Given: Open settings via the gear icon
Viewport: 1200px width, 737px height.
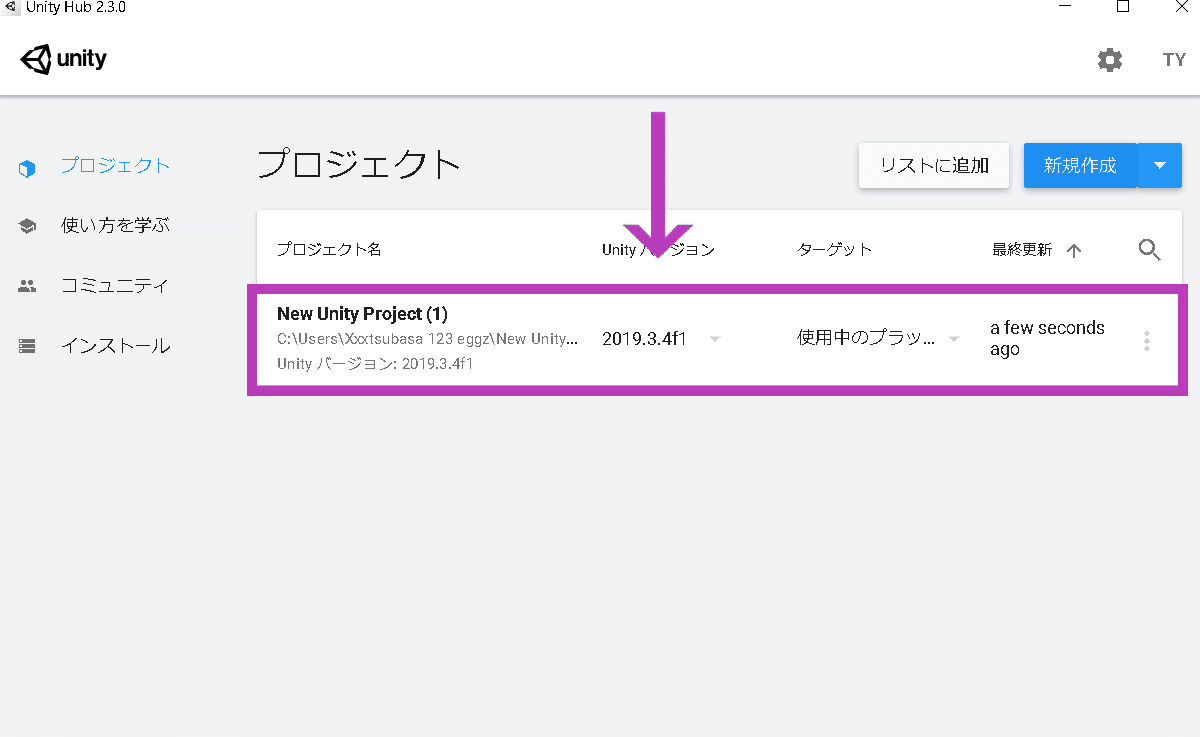Looking at the screenshot, I should tap(1110, 60).
